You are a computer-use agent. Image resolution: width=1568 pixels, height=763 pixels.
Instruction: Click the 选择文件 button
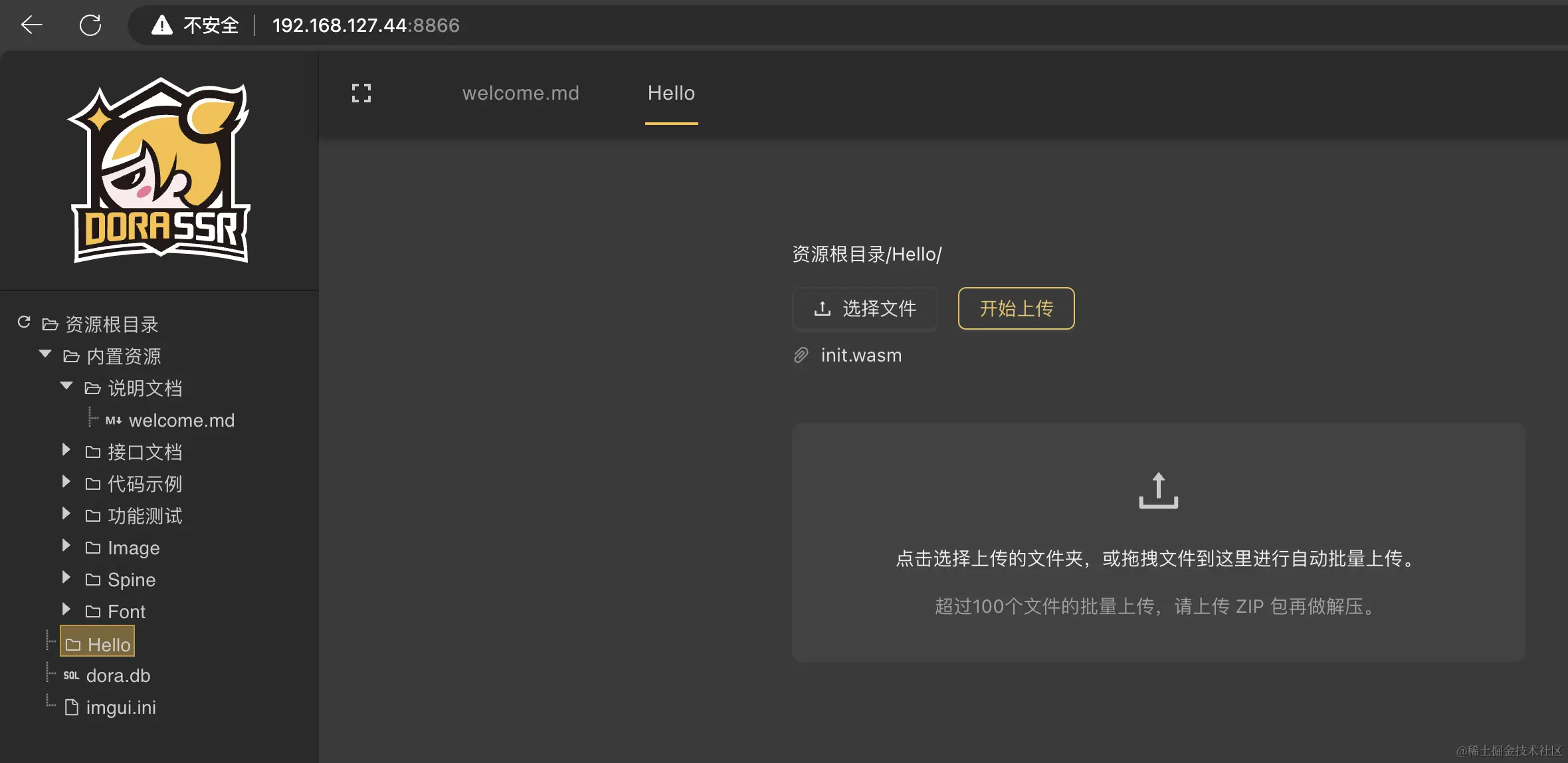pyautogui.click(x=864, y=308)
